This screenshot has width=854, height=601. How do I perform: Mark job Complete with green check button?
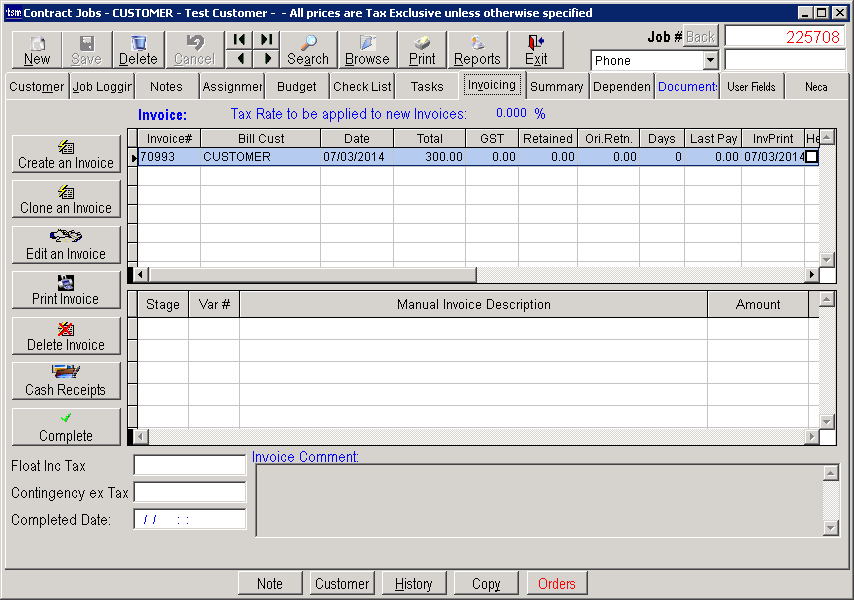pyautogui.click(x=66, y=427)
